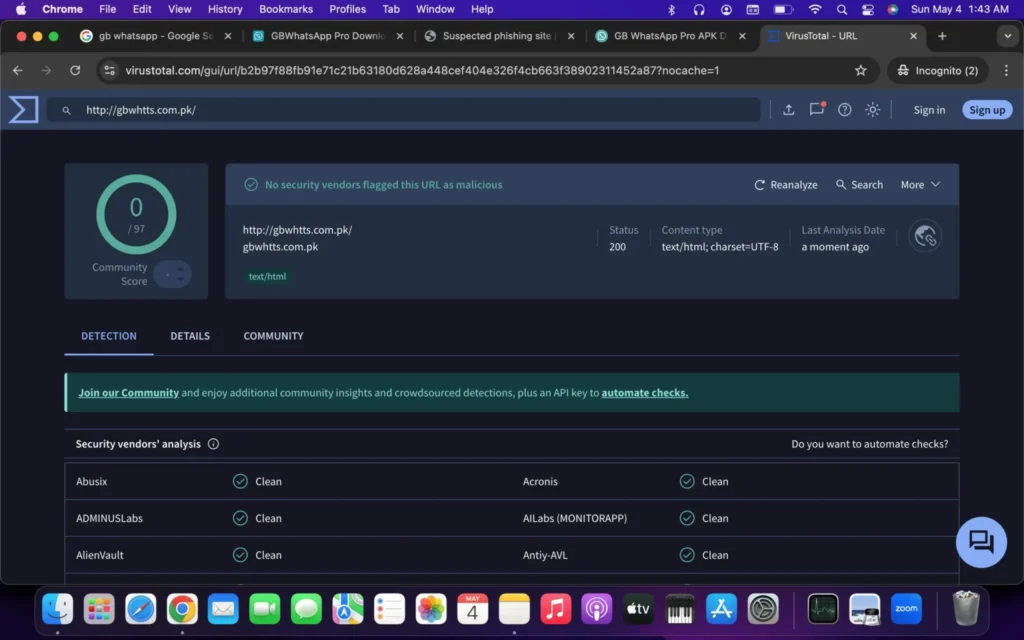
Task: Click info icon beside Security vendors' analysis
Action: [x=213, y=444]
